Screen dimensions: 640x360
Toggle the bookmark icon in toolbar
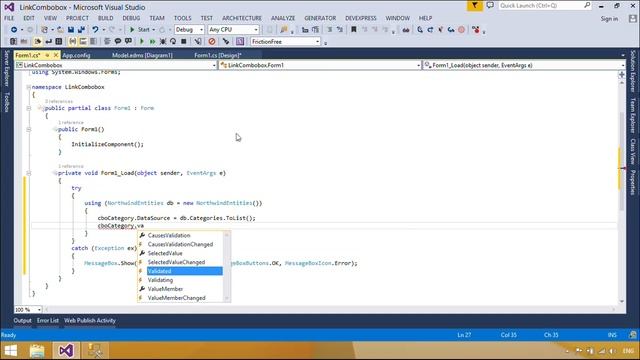point(354,30)
